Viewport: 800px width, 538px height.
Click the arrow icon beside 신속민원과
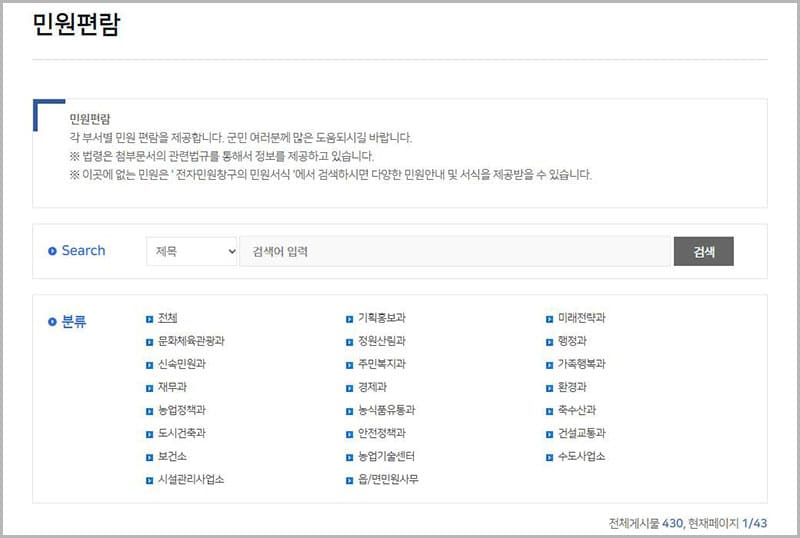tap(149, 365)
